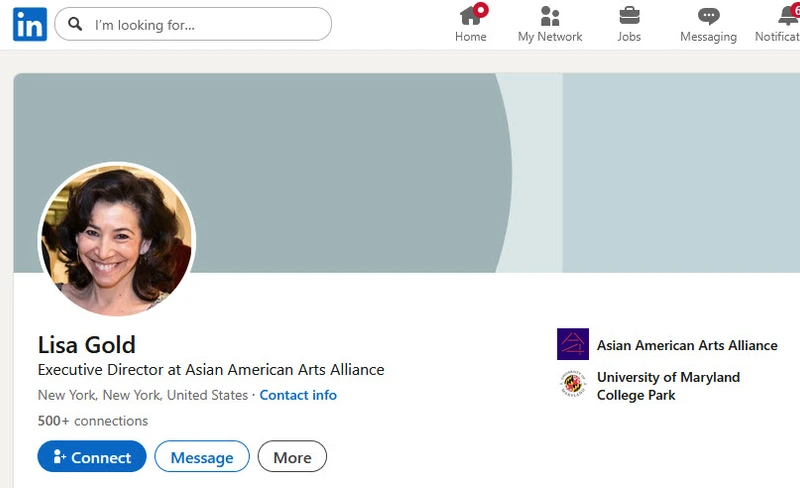The height and width of the screenshot is (488, 800).
Task: View the 500+ connections link
Action: (x=92, y=421)
